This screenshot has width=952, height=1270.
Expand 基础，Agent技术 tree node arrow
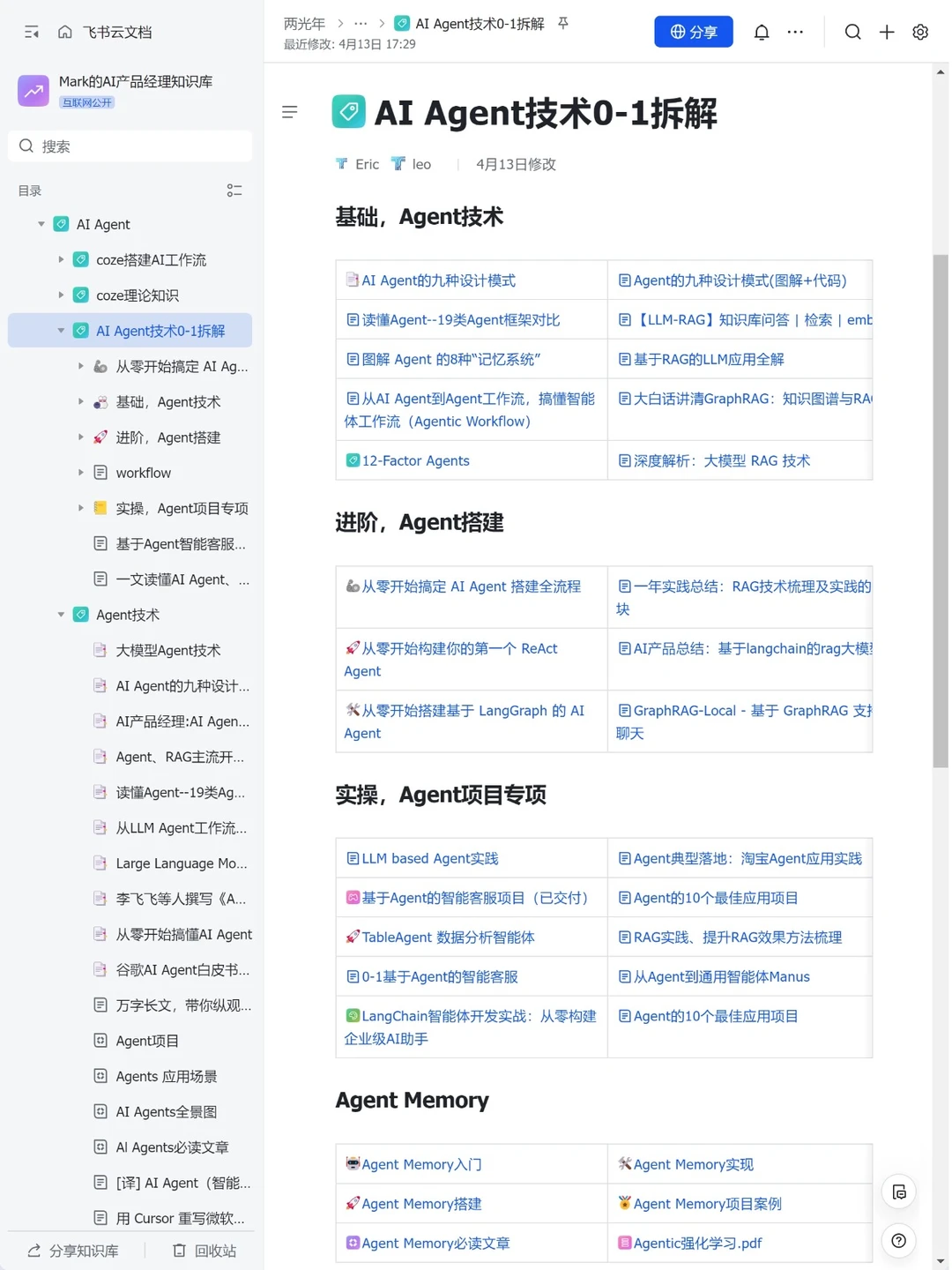[x=80, y=401]
